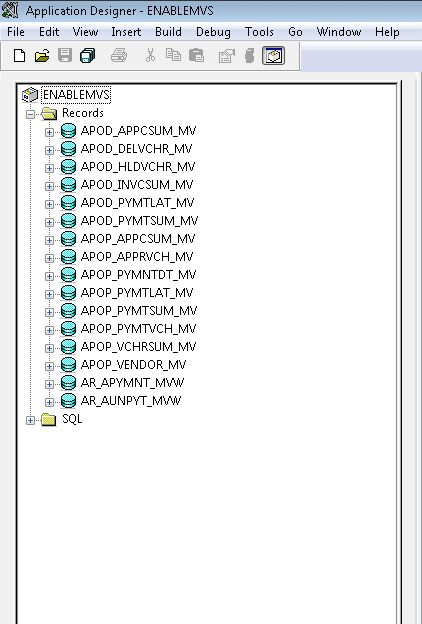Click the Paste toolbar icon
The width and height of the screenshot is (422, 624).
pyautogui.click(x=196, y=56)
